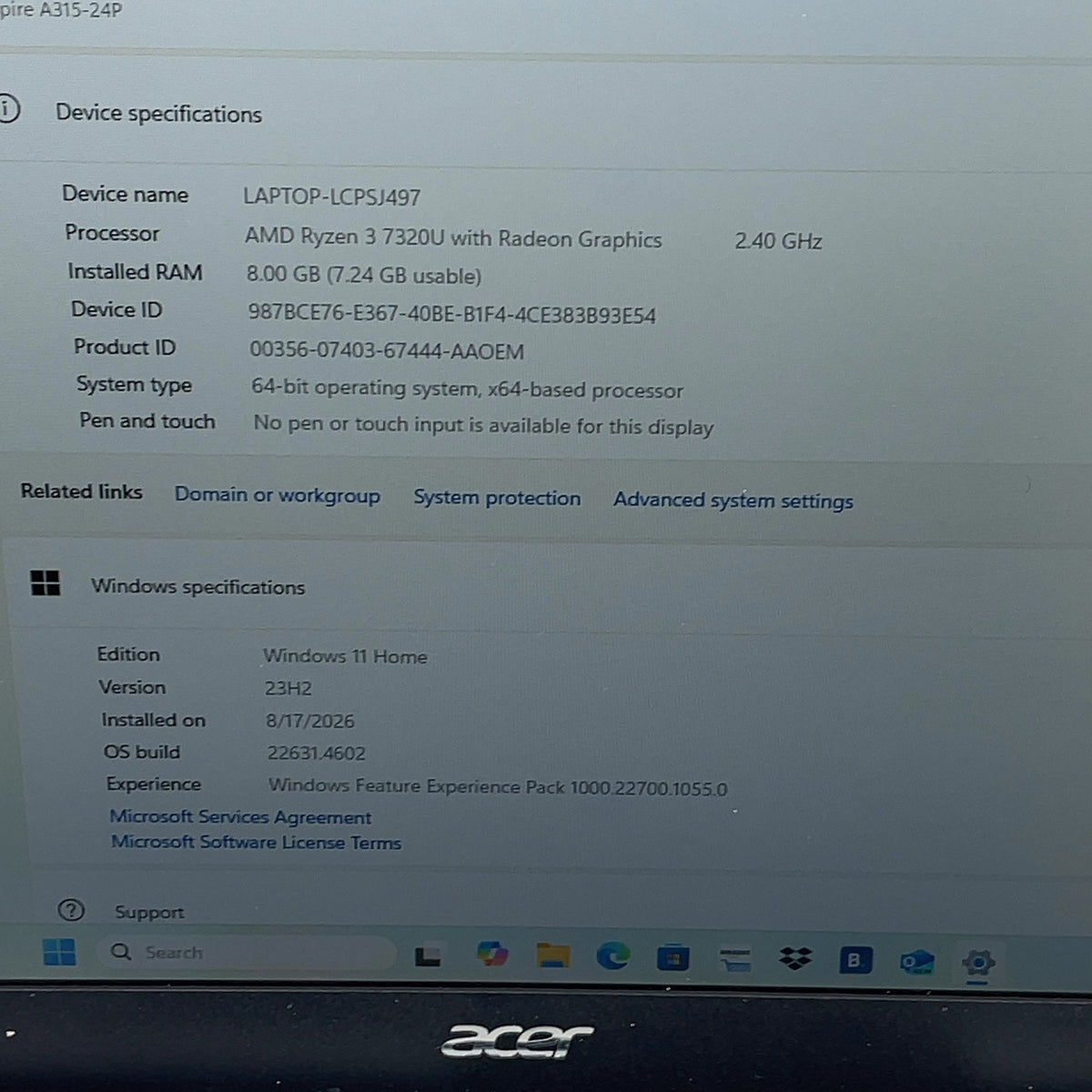Screen dimensions: 1092x1092
Task: Select the device name LAPTOP-LCPSJ497
Action: point(332,197)
